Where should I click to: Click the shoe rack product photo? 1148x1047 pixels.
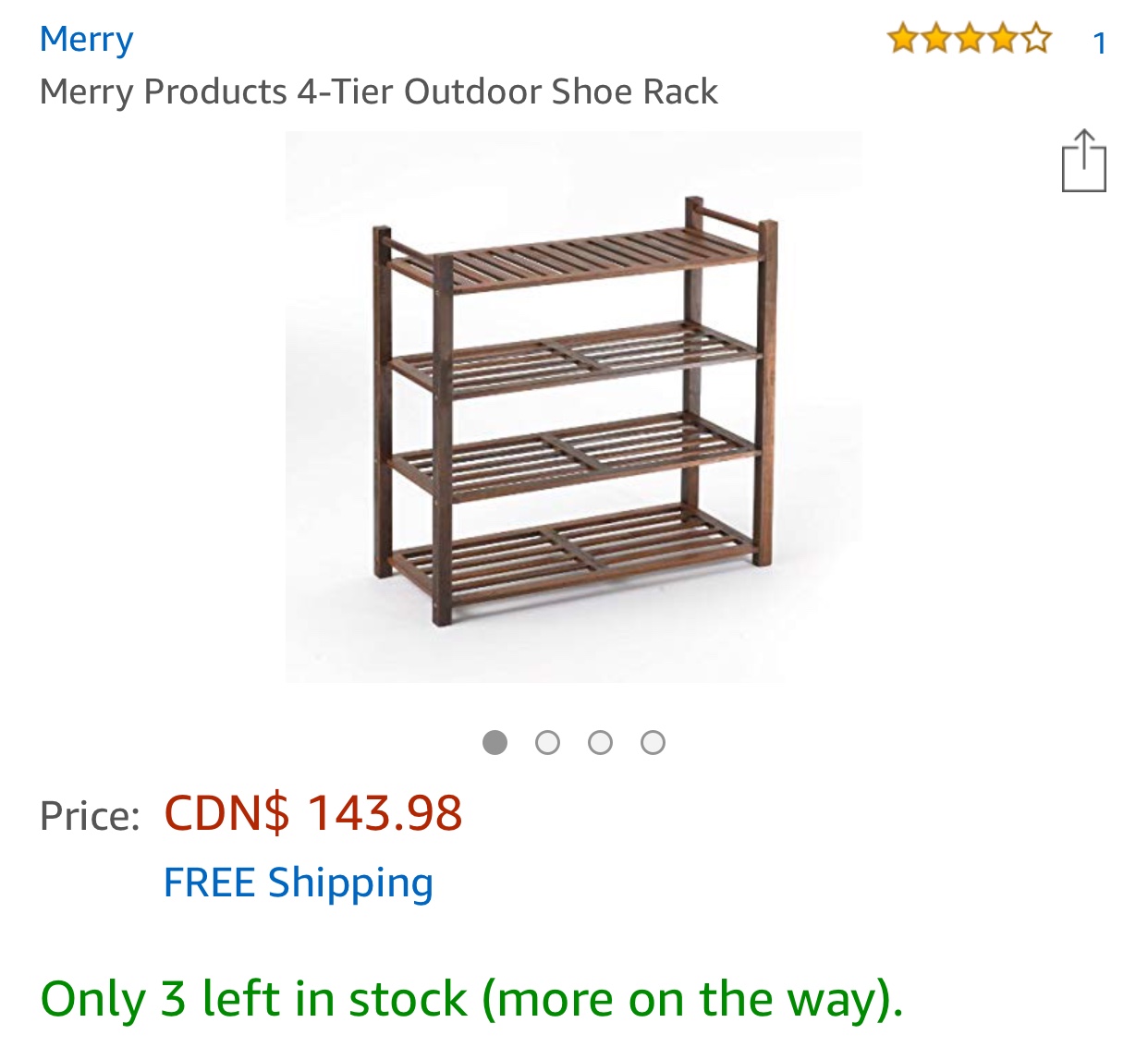point(573,407)
